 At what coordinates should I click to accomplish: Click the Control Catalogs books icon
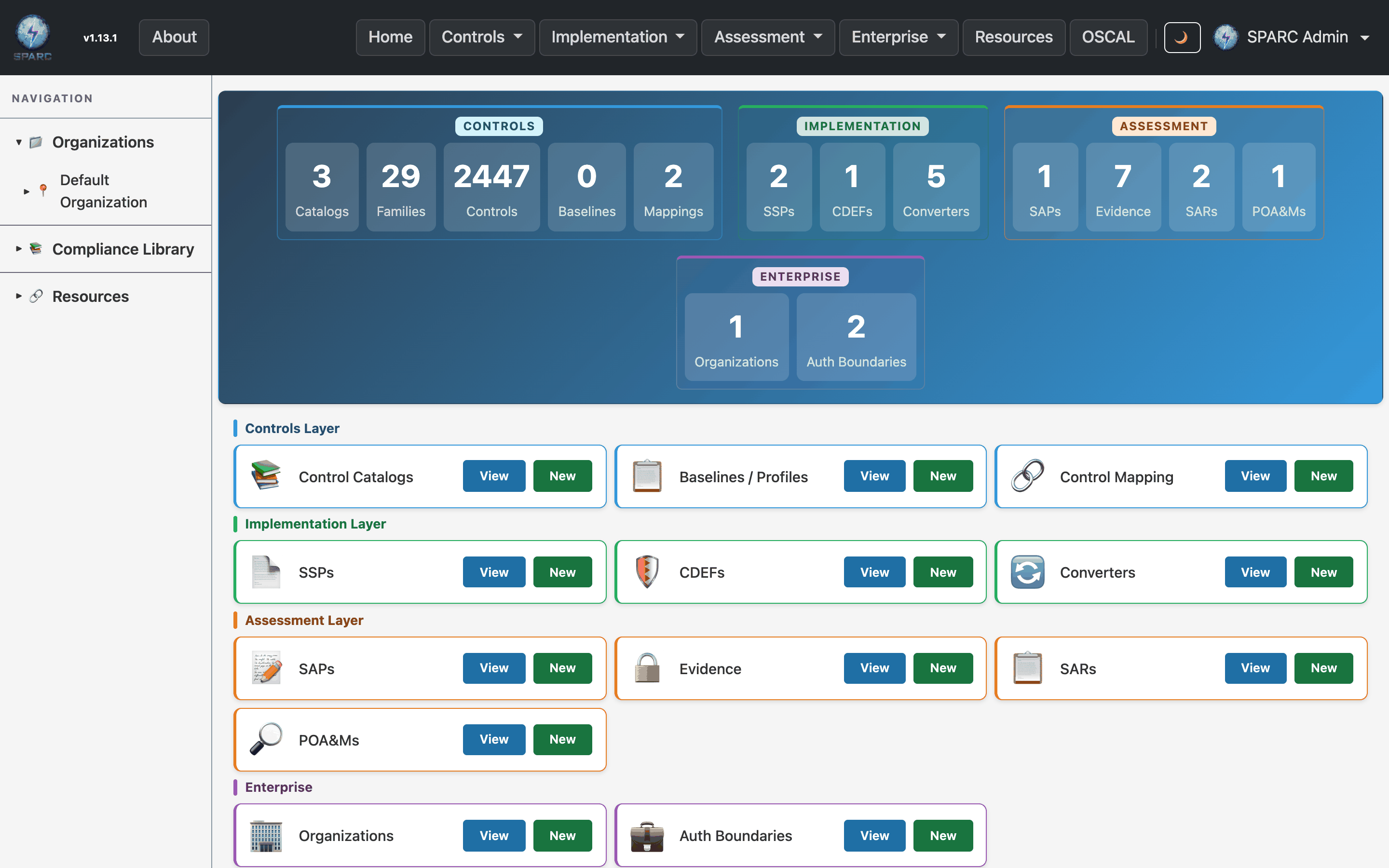(266, 476)
